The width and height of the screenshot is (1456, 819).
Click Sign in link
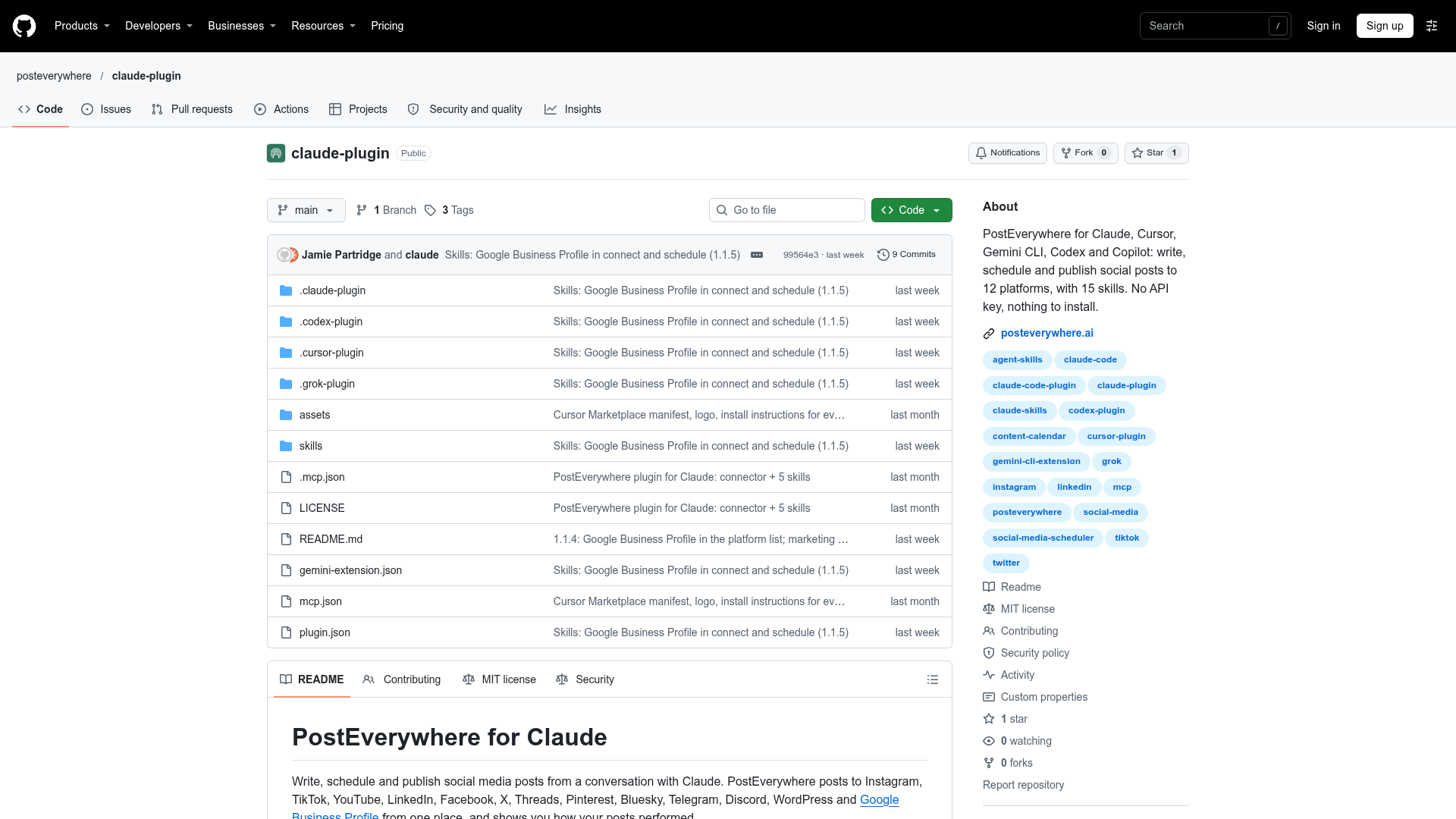tap(1323, 26)
